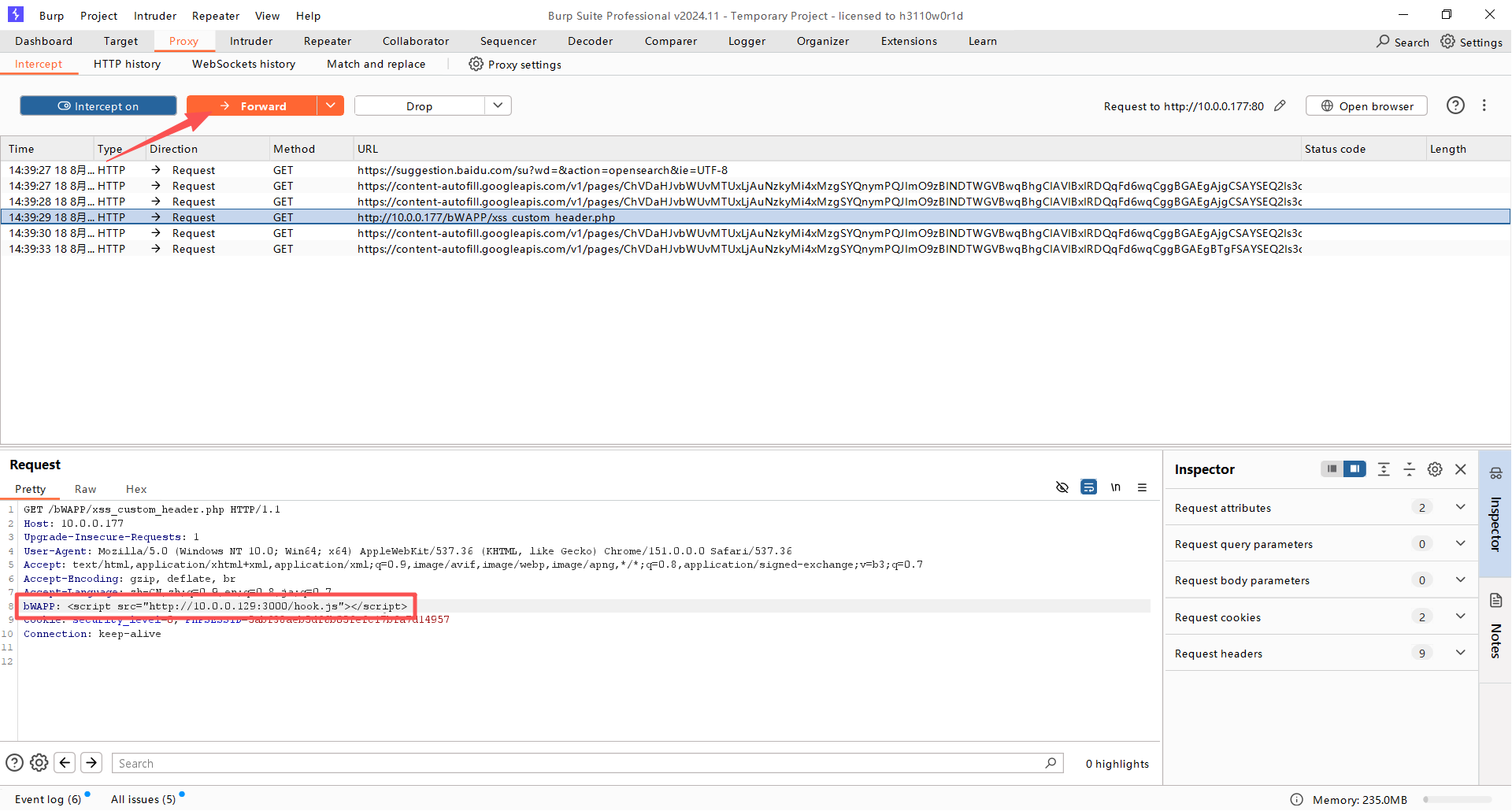Image resolution: width=1512 pixels, height=811 pixels.
Task: Open the Extensions tab
Action: point(910,41)
